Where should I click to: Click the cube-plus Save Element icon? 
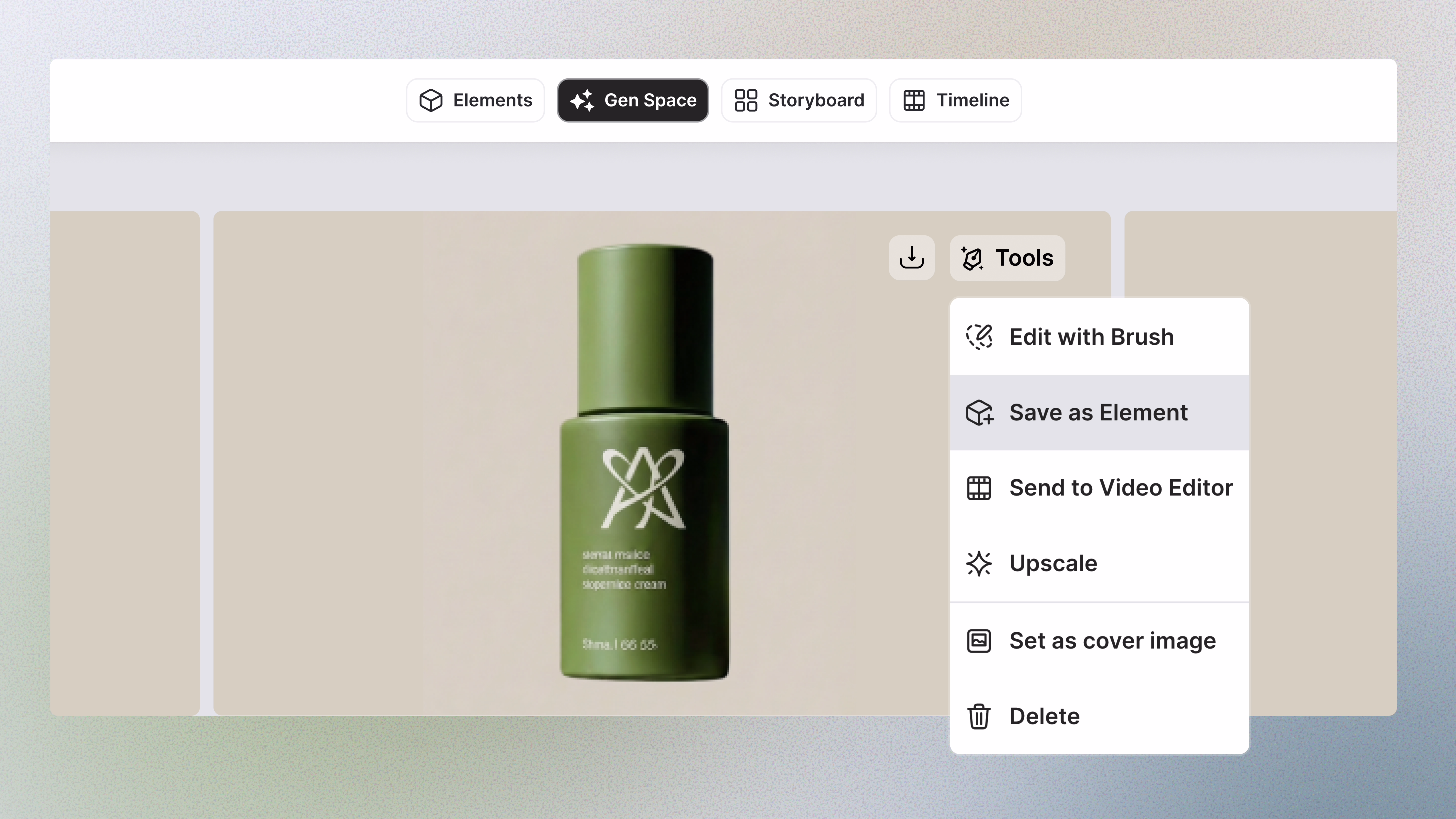[979, 412]
